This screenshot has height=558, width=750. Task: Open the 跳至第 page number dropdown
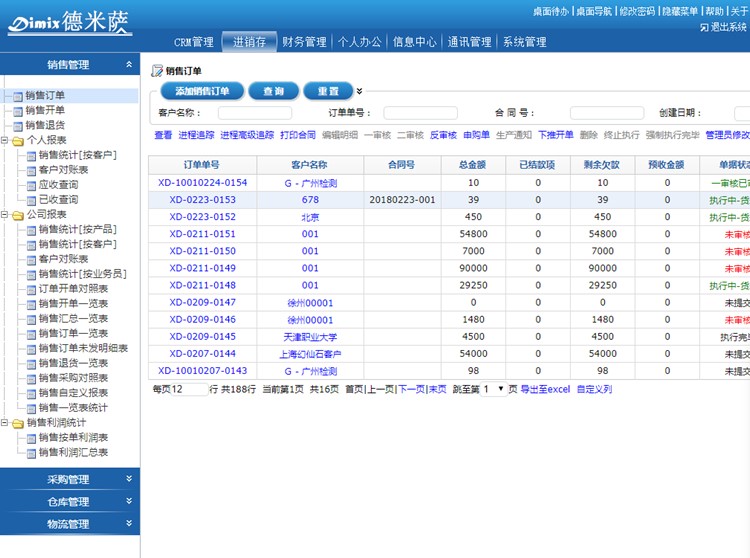pos(494,389)
